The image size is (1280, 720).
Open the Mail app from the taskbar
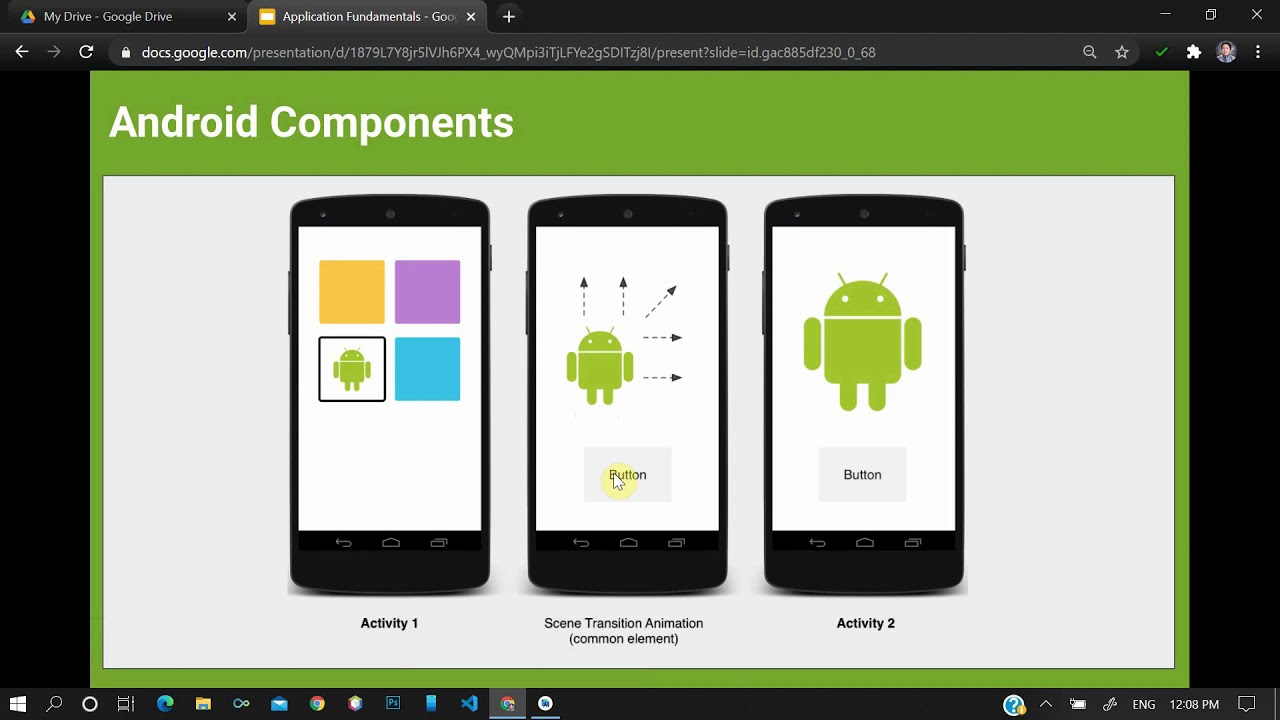click(x=279, y=704)
